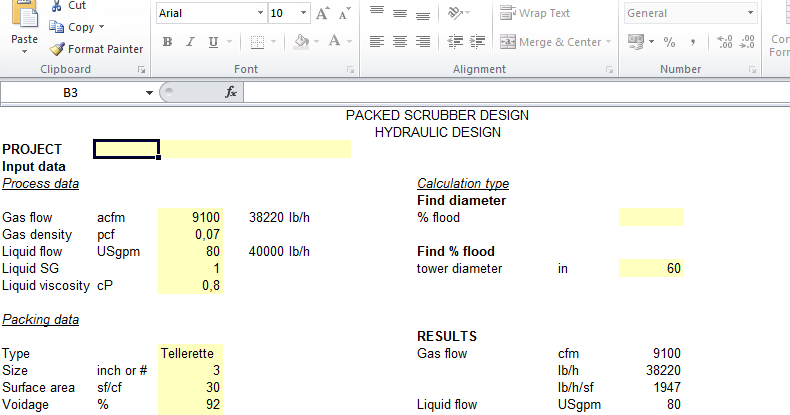Apply the Font Color letter A
The width and height of the screenshot is (790, 415).
[334, 41]
